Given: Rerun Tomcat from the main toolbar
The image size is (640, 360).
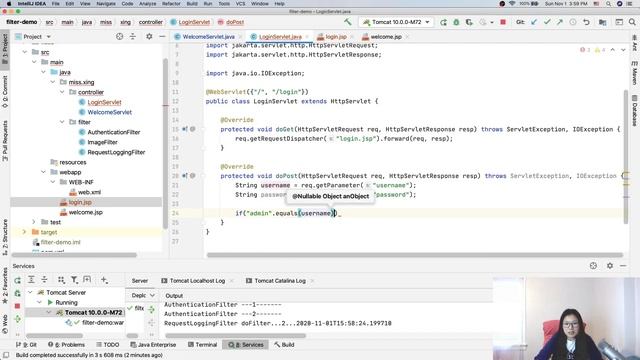Looking at the screenshot, I should 443,22.
